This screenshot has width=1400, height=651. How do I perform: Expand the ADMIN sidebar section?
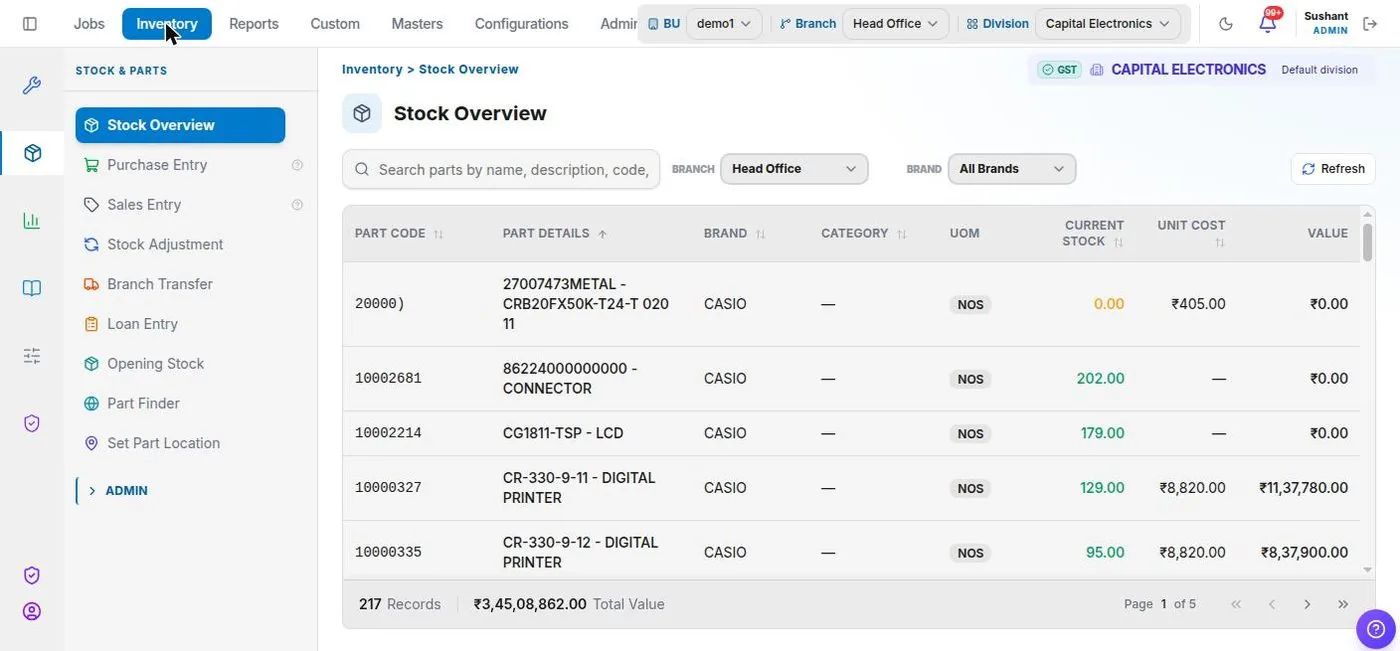coord(118,491)
